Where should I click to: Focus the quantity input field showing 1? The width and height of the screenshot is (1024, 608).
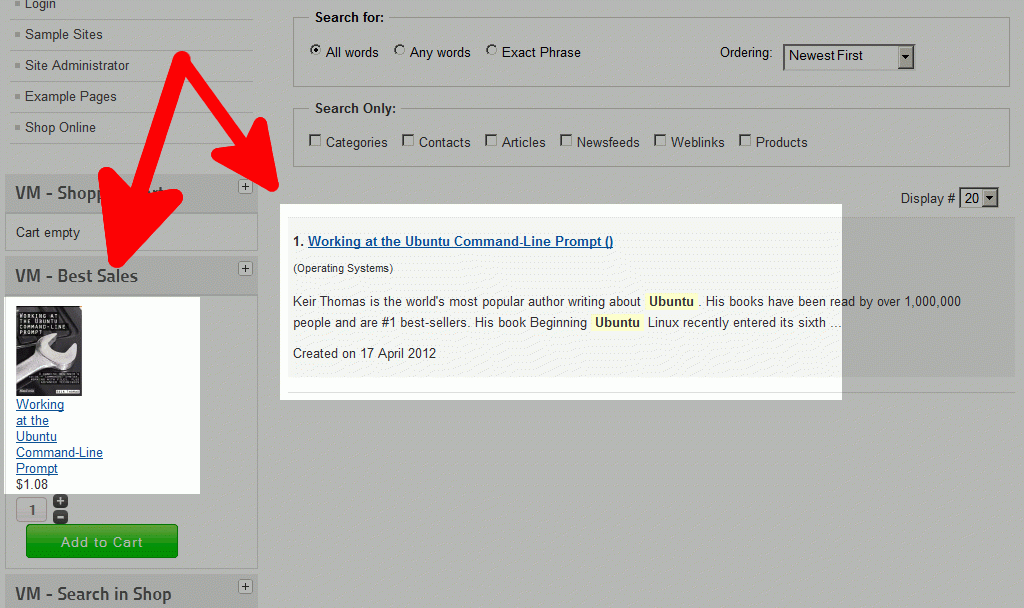coord(31,510)
